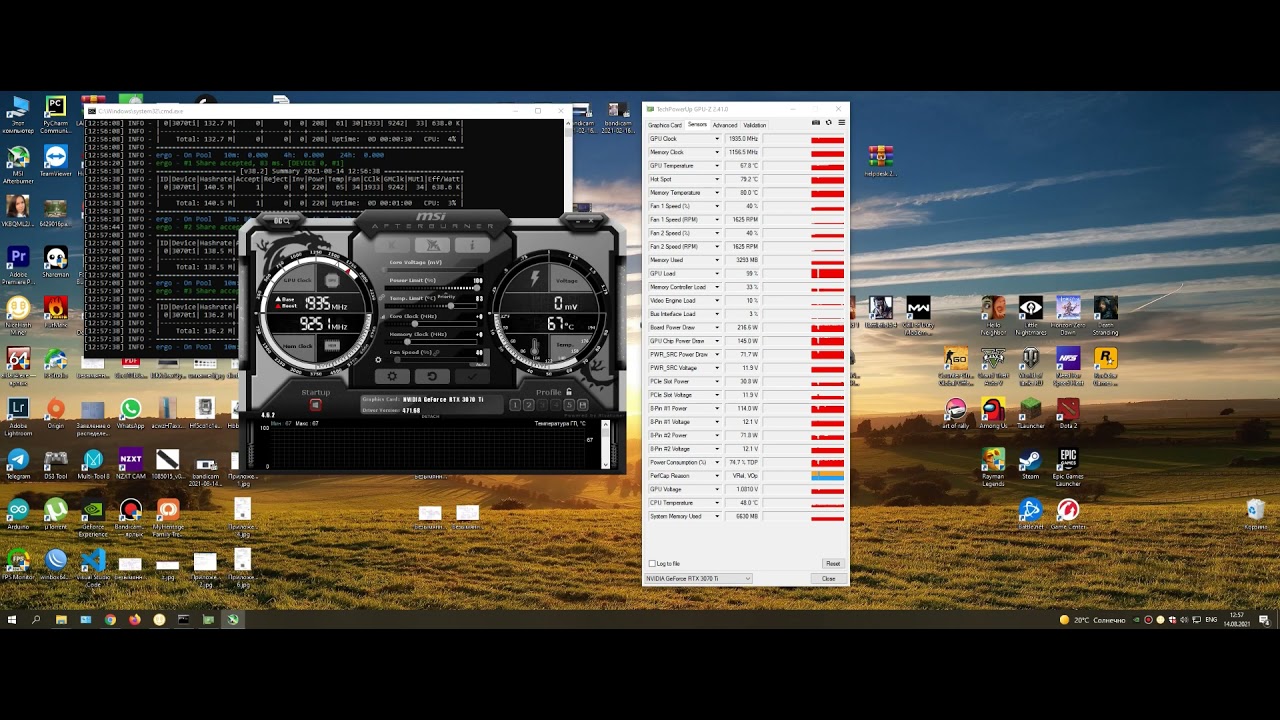Switch to GPU-Z Advanced tab
1280x720 pixels.
(725, 125)
